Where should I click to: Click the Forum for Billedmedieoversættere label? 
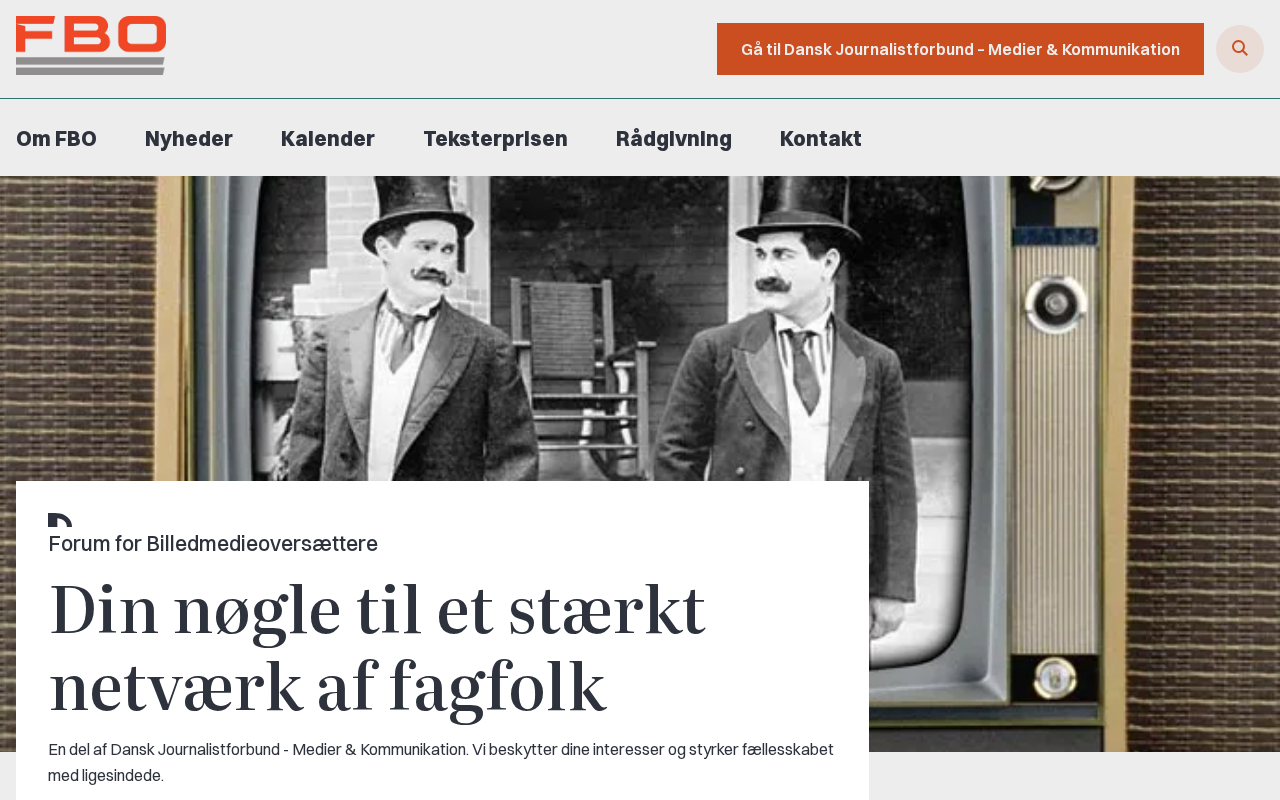pyautogui.click(x=213, y=544)
